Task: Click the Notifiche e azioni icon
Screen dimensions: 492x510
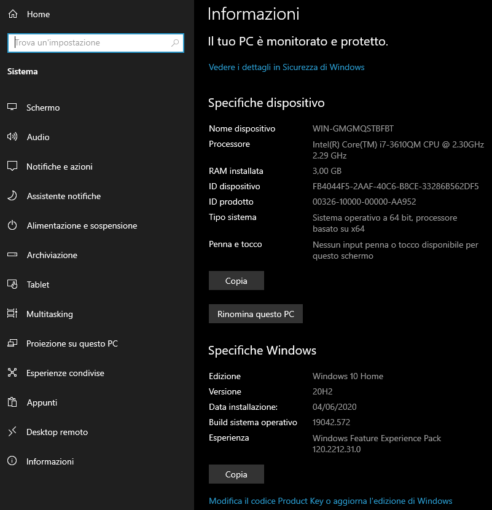Action: [x=12, y=166]
